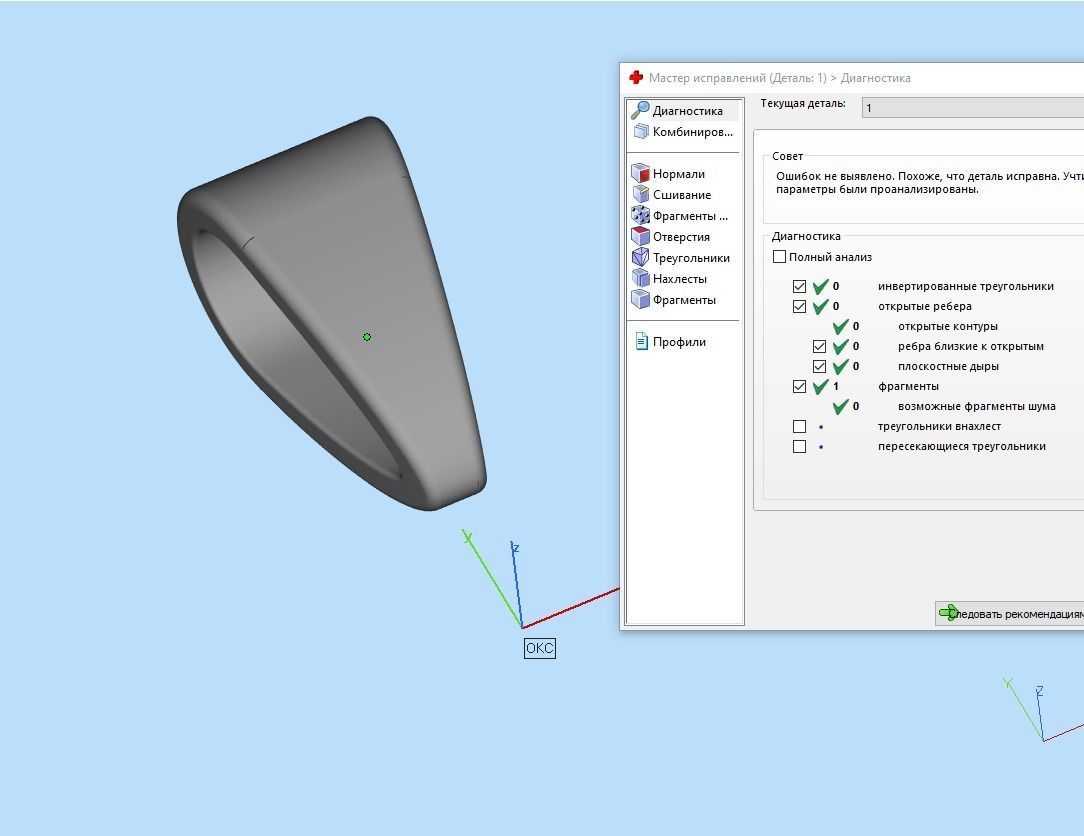This screenshot has width=1084, height=836.
Task: Click the Фрагменты cube icon below Нахлесты
Action: 640,299
